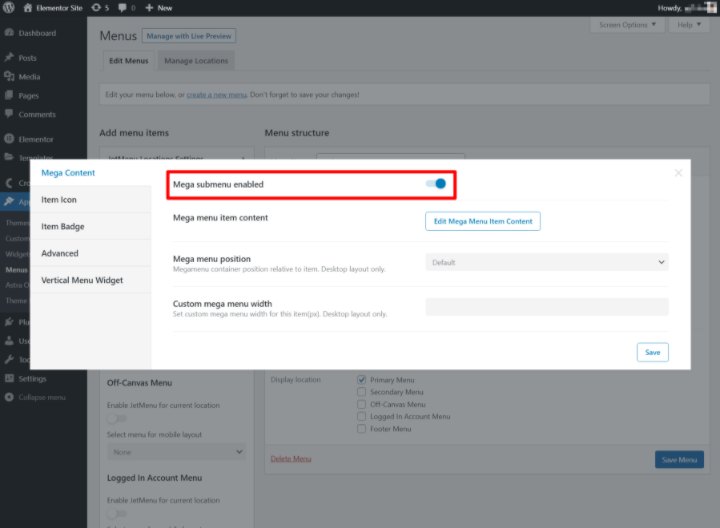Screen dimensions: 720x528
Task: Click the Save Menu button
Action: click(679, 460)
